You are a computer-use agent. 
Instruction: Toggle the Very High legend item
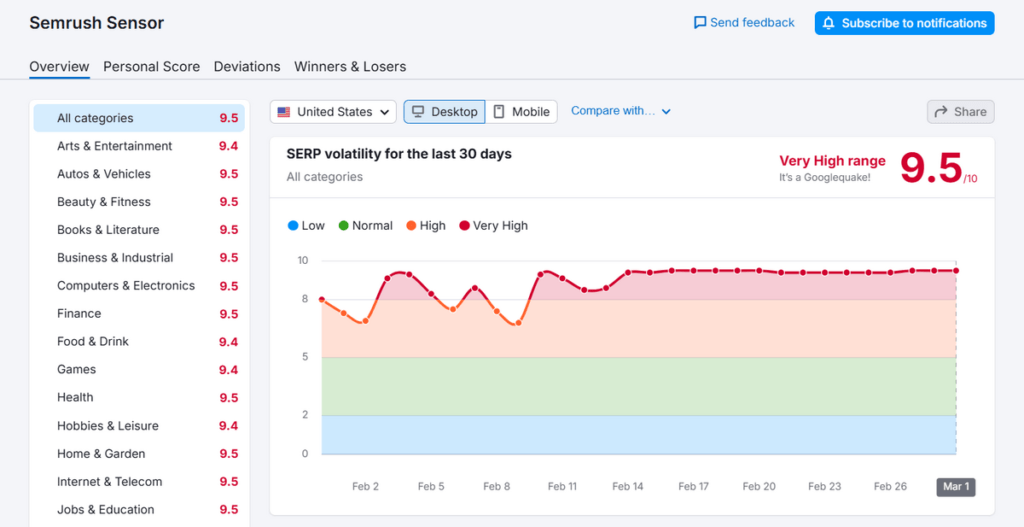click(494, 226)
